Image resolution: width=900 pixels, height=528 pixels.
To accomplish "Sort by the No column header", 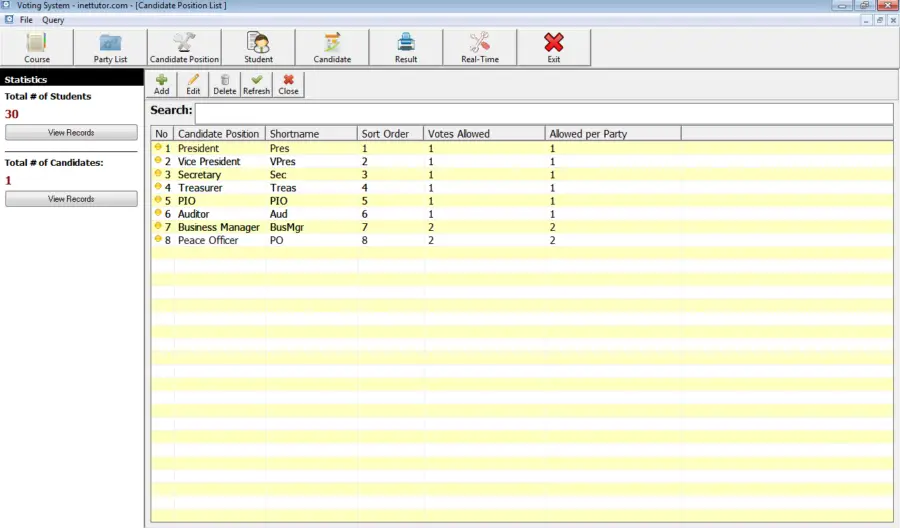I will [x=162, y=134].
